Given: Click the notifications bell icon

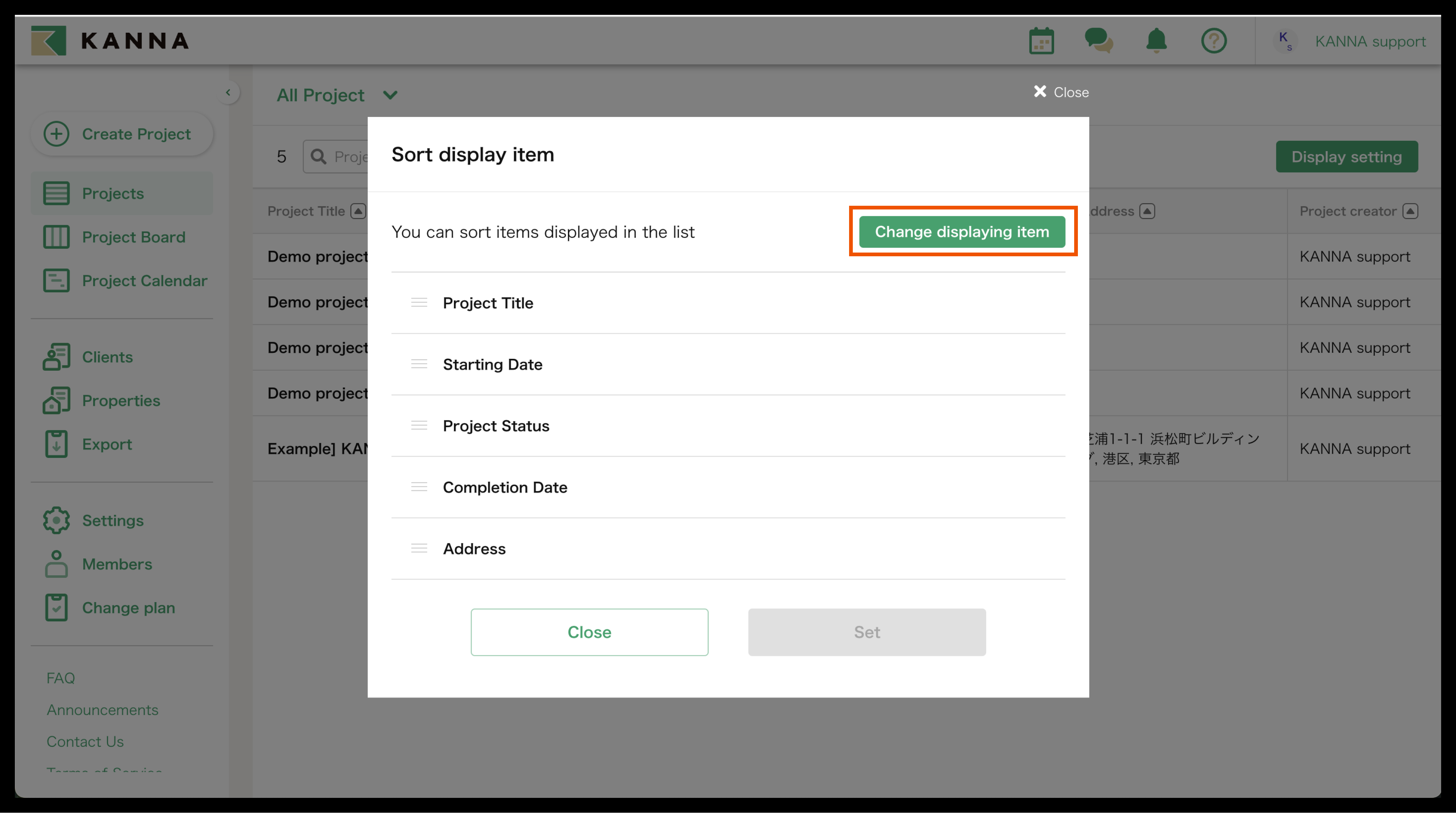Looking at the screenshot, I should pyautogui.click(x=1156, y=41).
